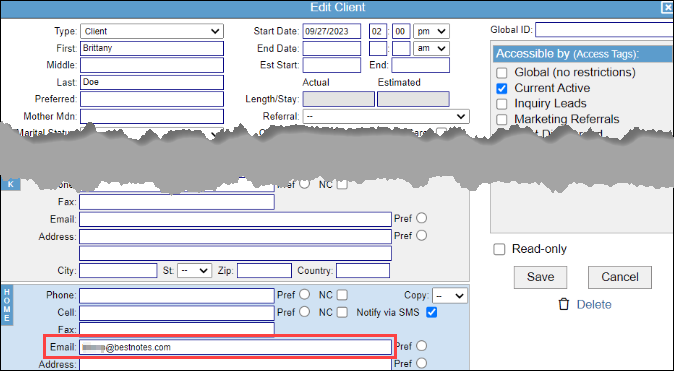Open the Referral dropdown
The image size is (674, 371).
tap(386, 117)
